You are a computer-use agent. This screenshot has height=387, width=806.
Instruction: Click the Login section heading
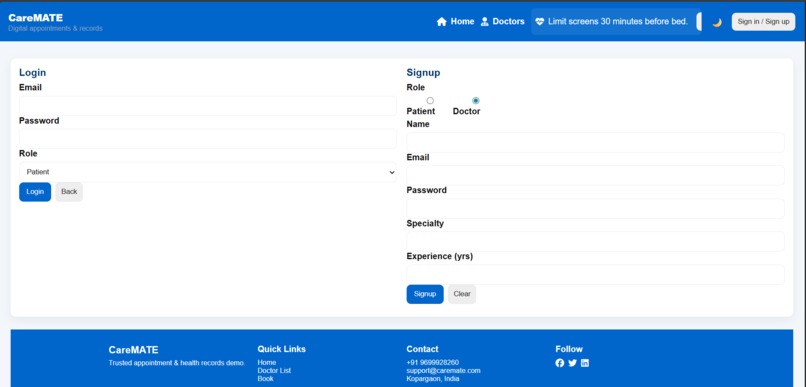click(32, 72)
